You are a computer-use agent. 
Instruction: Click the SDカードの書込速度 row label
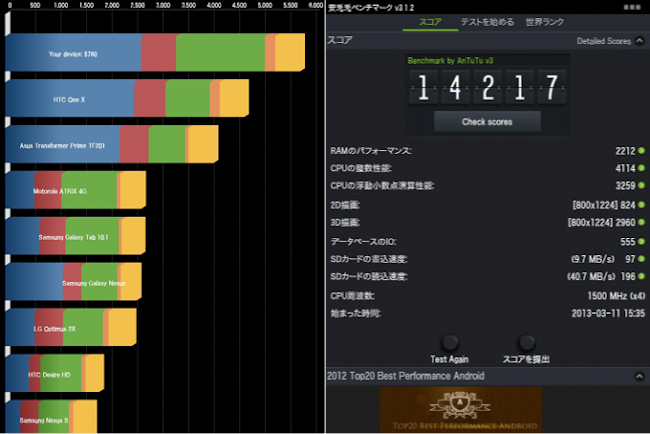coord(369,259)
